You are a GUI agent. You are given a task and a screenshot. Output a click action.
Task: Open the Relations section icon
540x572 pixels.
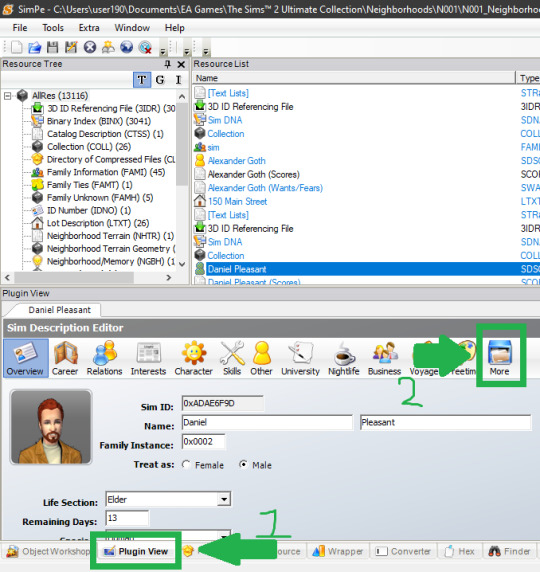(x=104, y=358)
